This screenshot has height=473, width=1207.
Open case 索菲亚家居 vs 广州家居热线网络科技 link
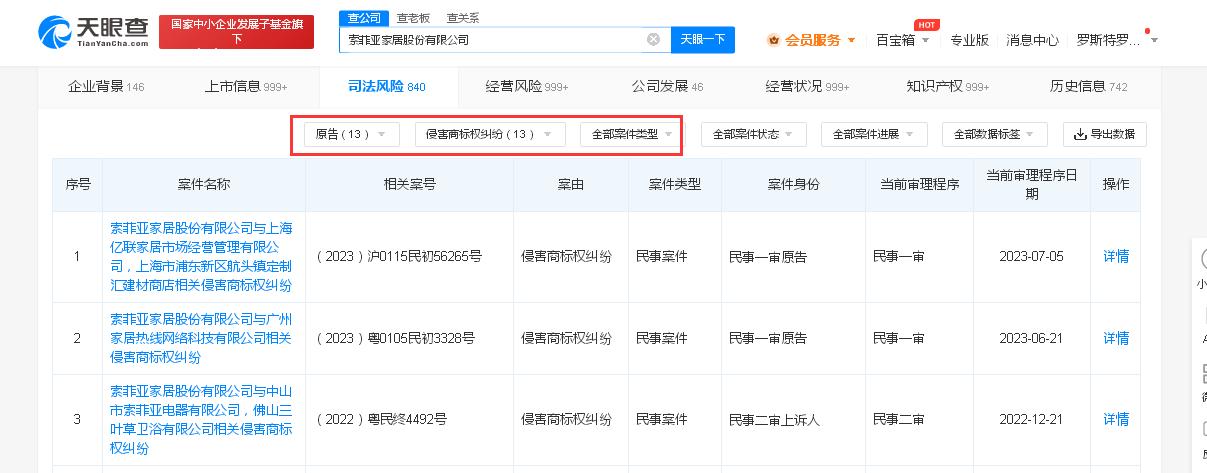(x=202, y=338)
